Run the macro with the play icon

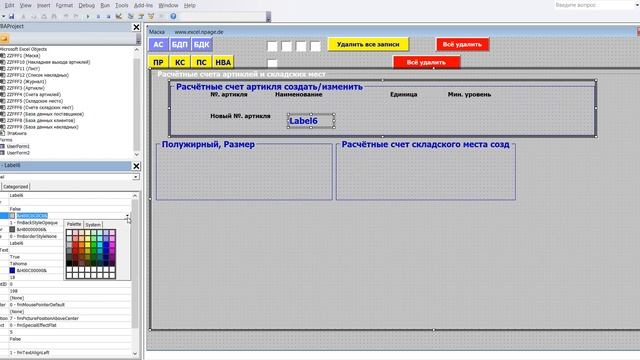88,16
